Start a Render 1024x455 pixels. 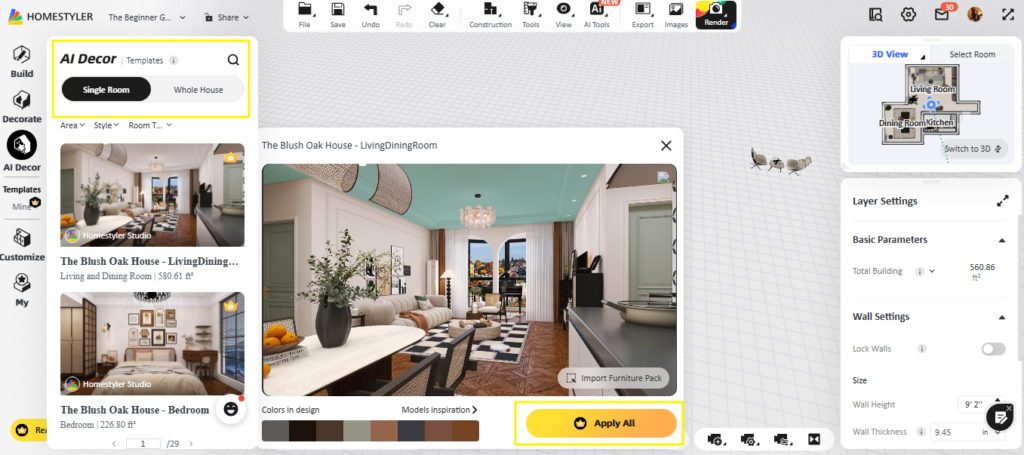[716, 15]
